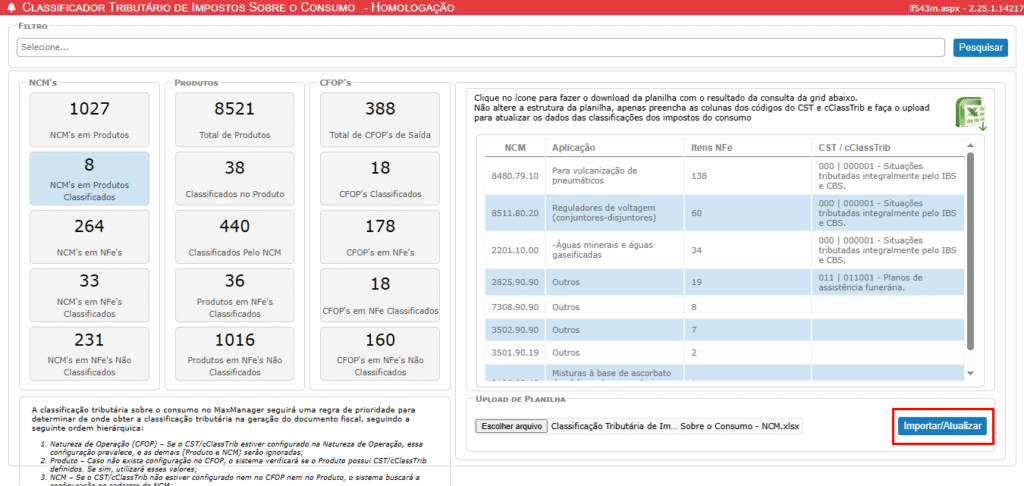The image size is (1024, 486).
Task: Download the Excel spreadsheet icon
Action: click(x=969, y=114)
